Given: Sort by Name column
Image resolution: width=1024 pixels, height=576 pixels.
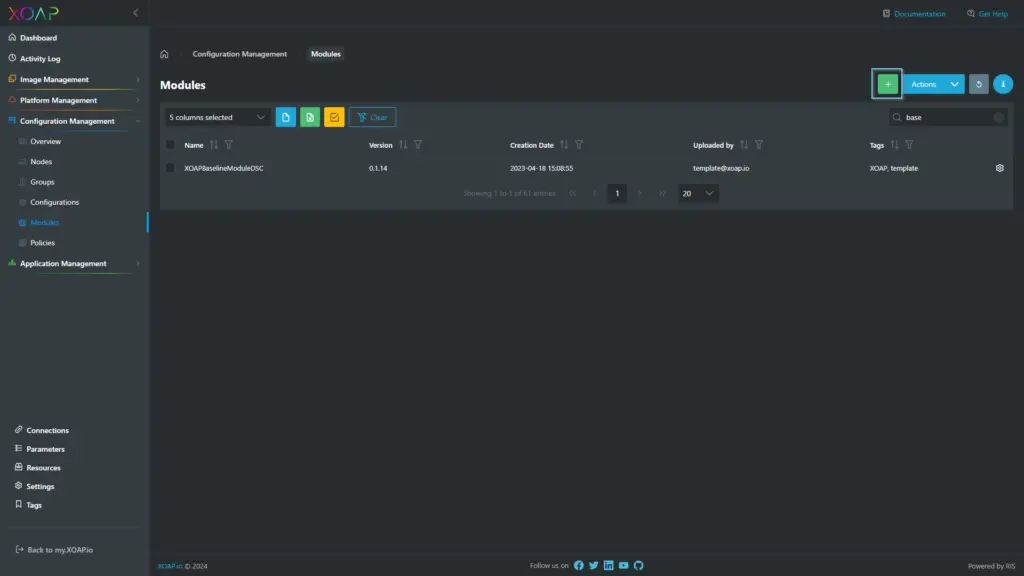Looking at the screenshot, I should coord(214,145).
